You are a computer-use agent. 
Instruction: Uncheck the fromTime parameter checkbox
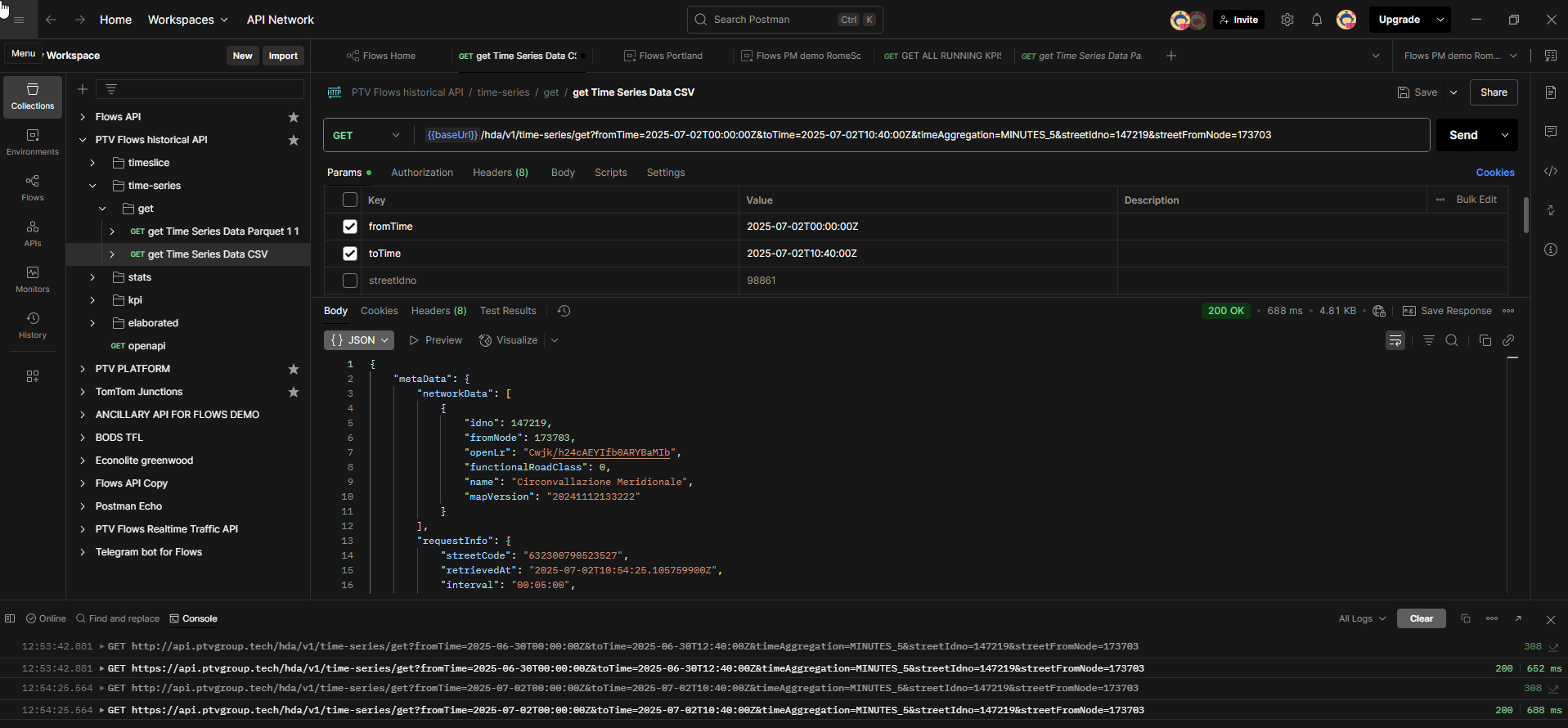[x=350, y=227]
